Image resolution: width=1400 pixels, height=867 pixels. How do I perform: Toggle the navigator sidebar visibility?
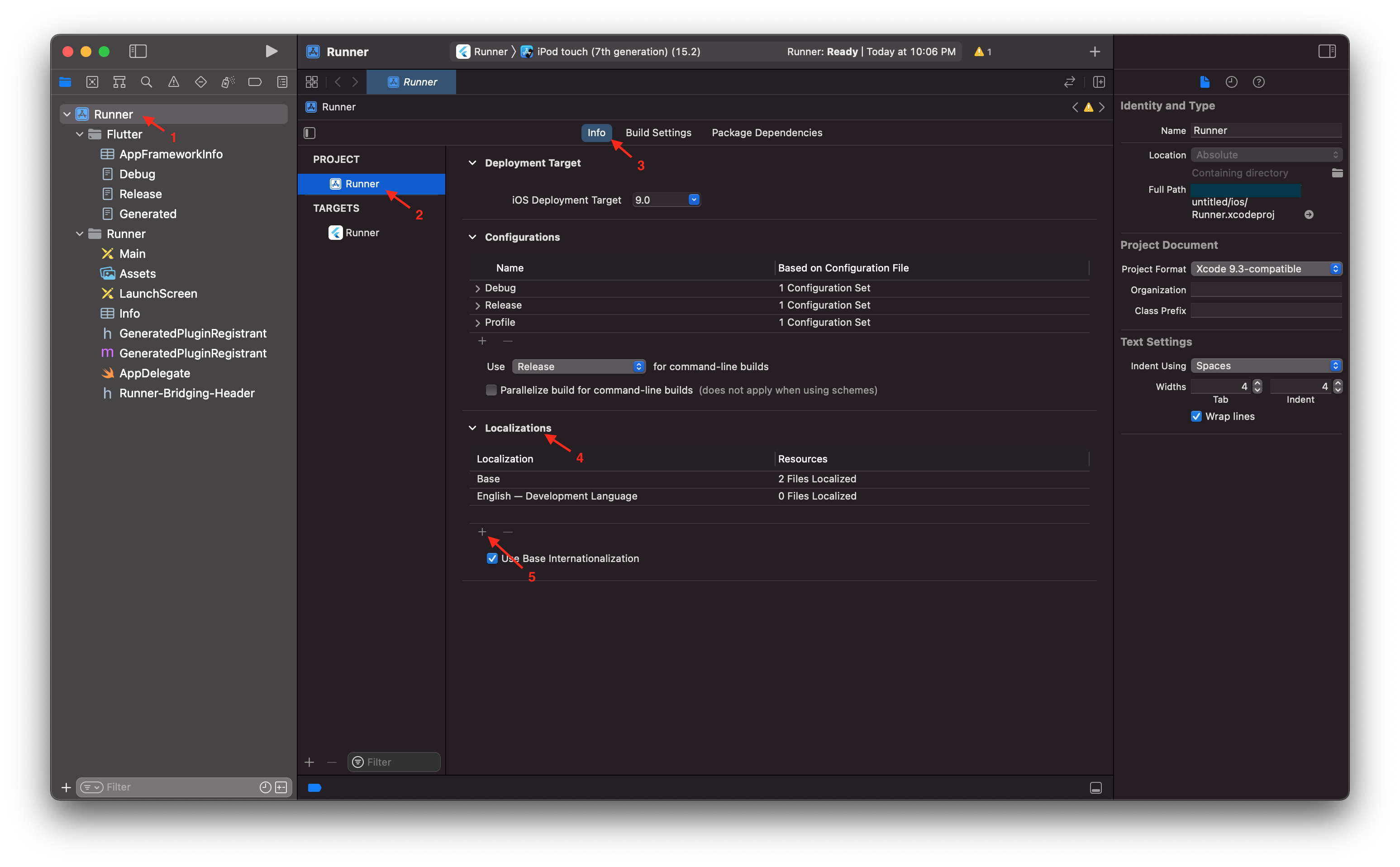[138, 51]
